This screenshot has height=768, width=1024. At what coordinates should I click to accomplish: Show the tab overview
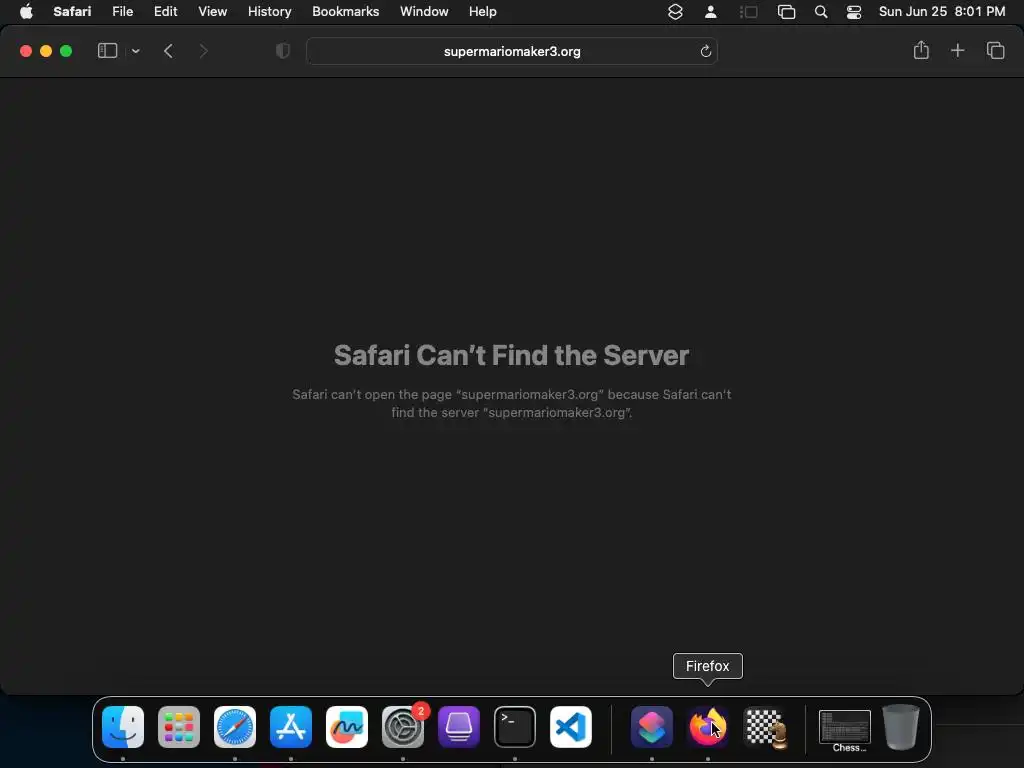click(995, 50)
